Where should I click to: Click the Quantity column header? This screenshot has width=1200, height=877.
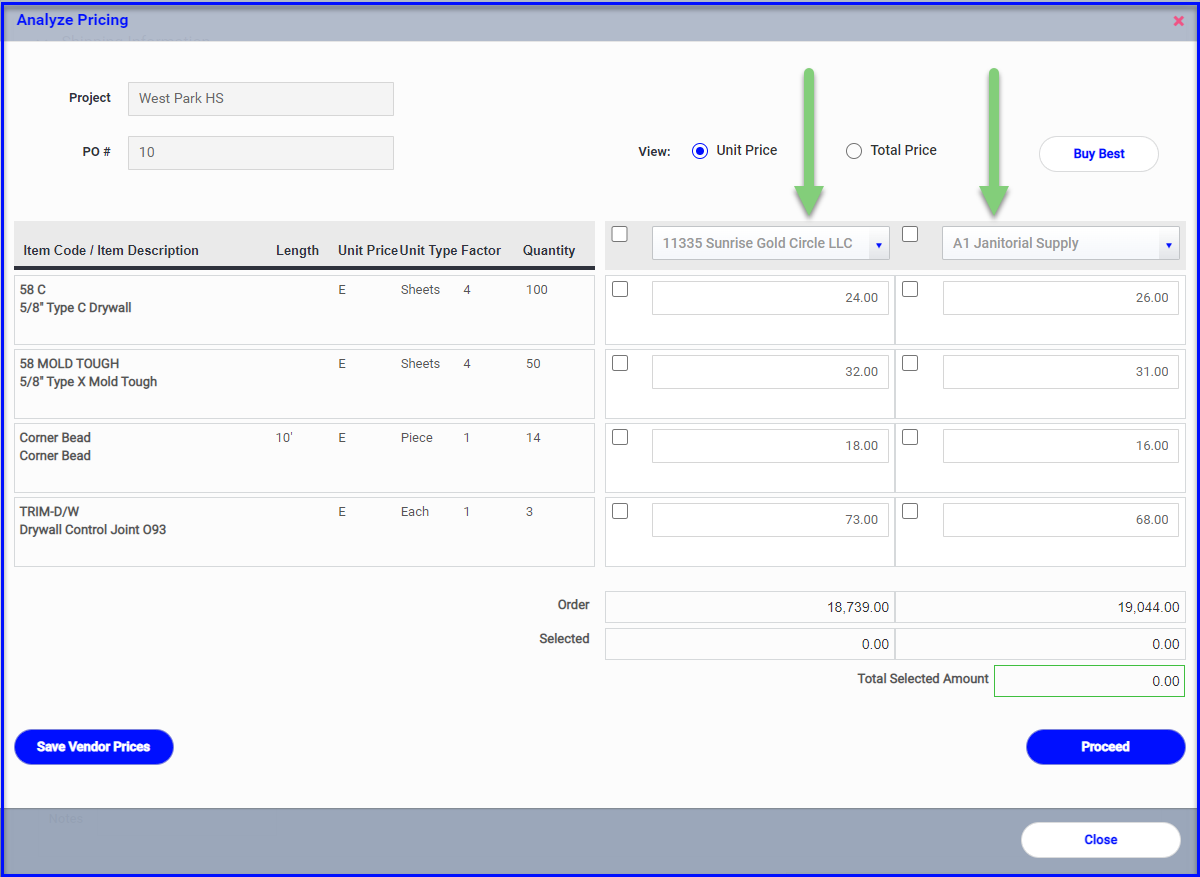click(x=549, y=251)
